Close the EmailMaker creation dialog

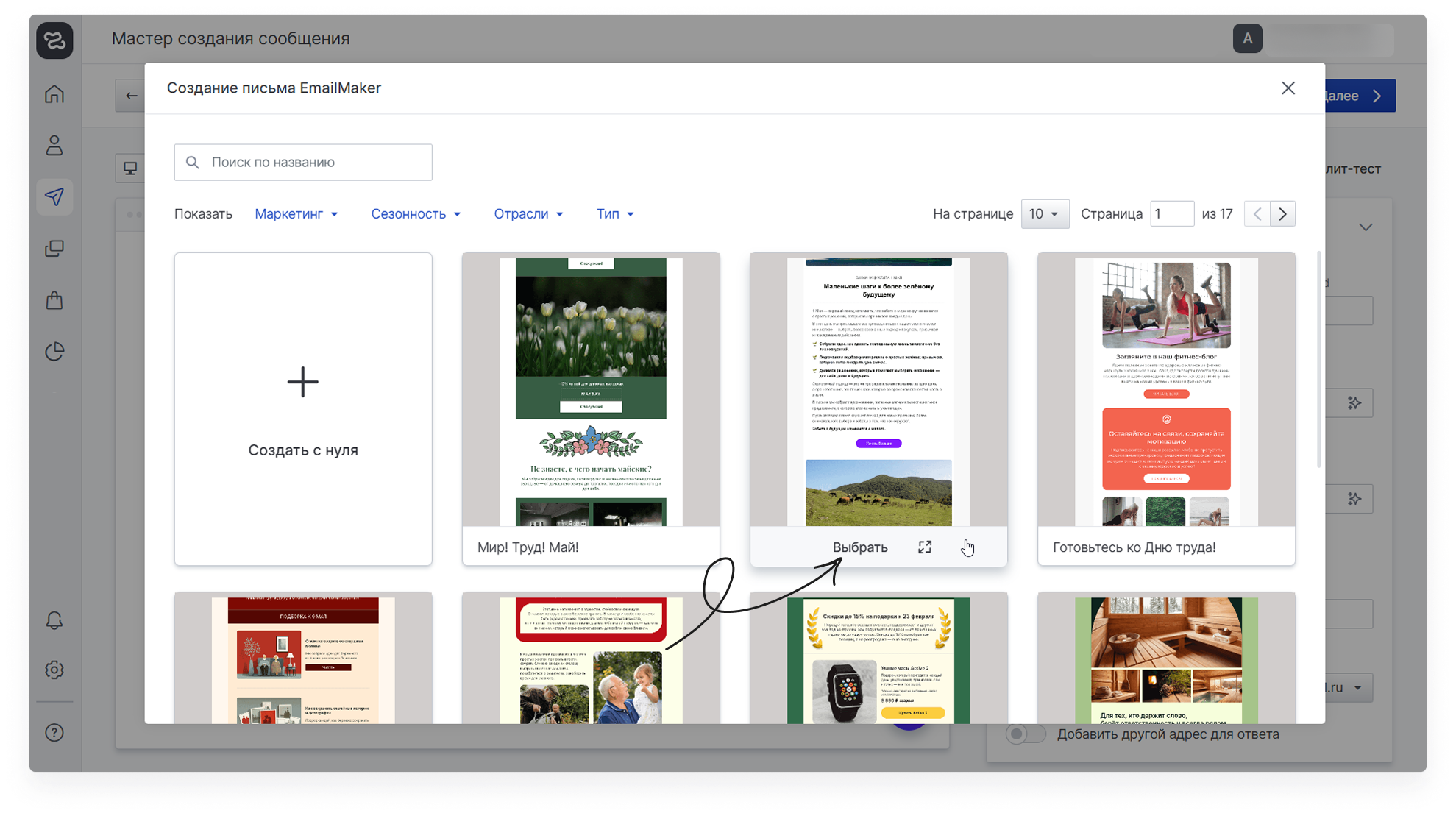point(1288,88)
